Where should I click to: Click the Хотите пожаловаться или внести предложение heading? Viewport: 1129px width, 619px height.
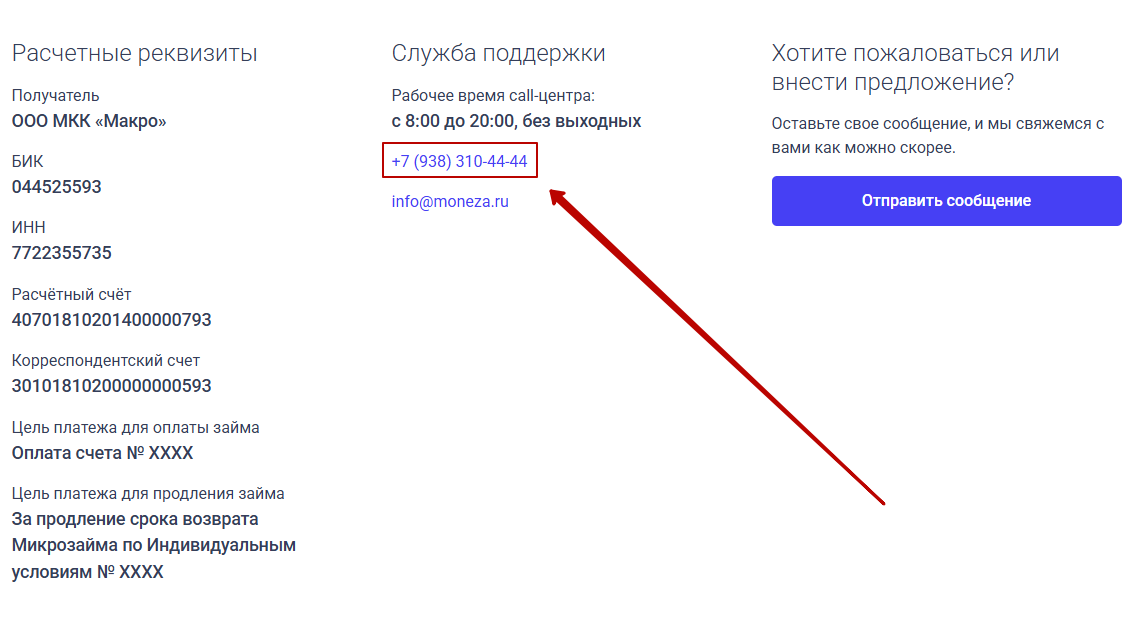point(915,68)
